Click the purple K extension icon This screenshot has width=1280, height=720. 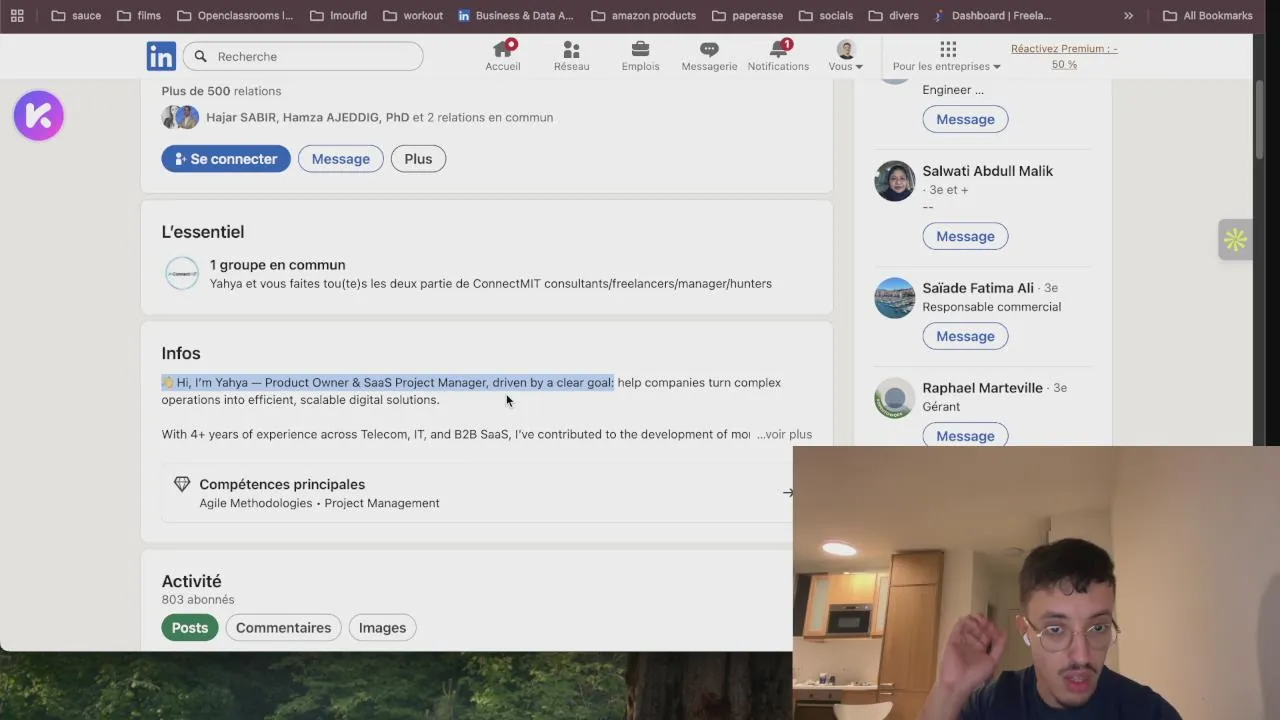point(39,115)
